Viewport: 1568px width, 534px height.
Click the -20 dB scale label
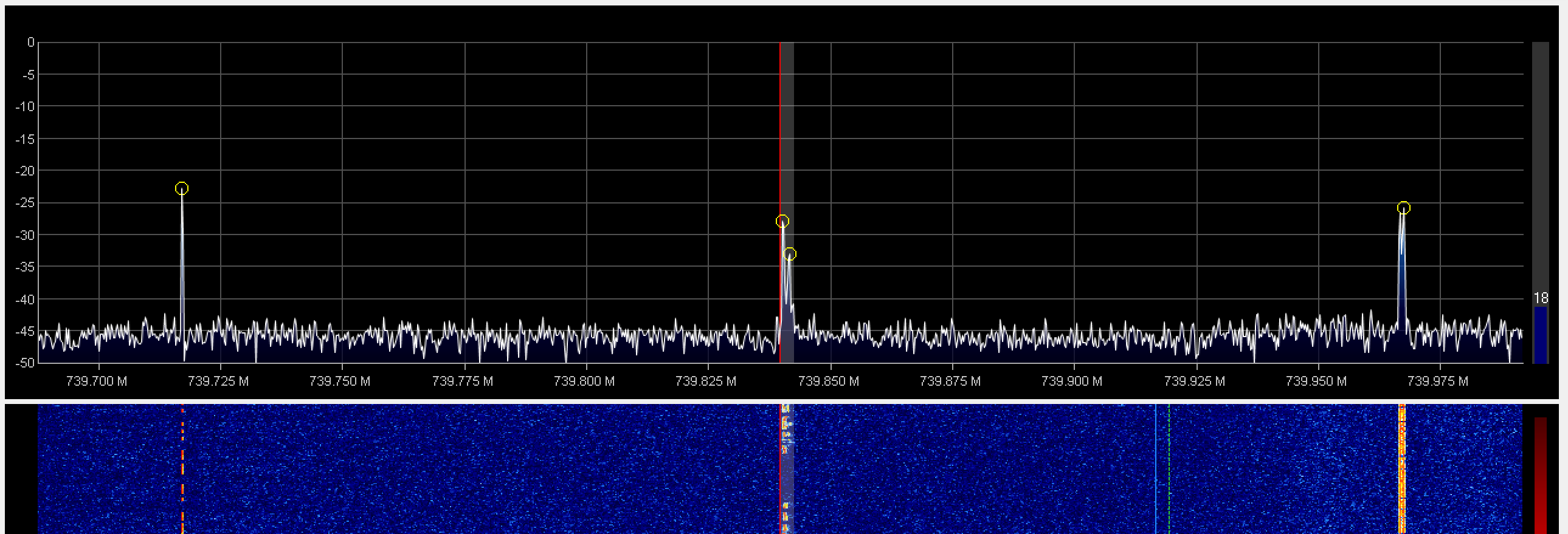click(x=26, y=171)
